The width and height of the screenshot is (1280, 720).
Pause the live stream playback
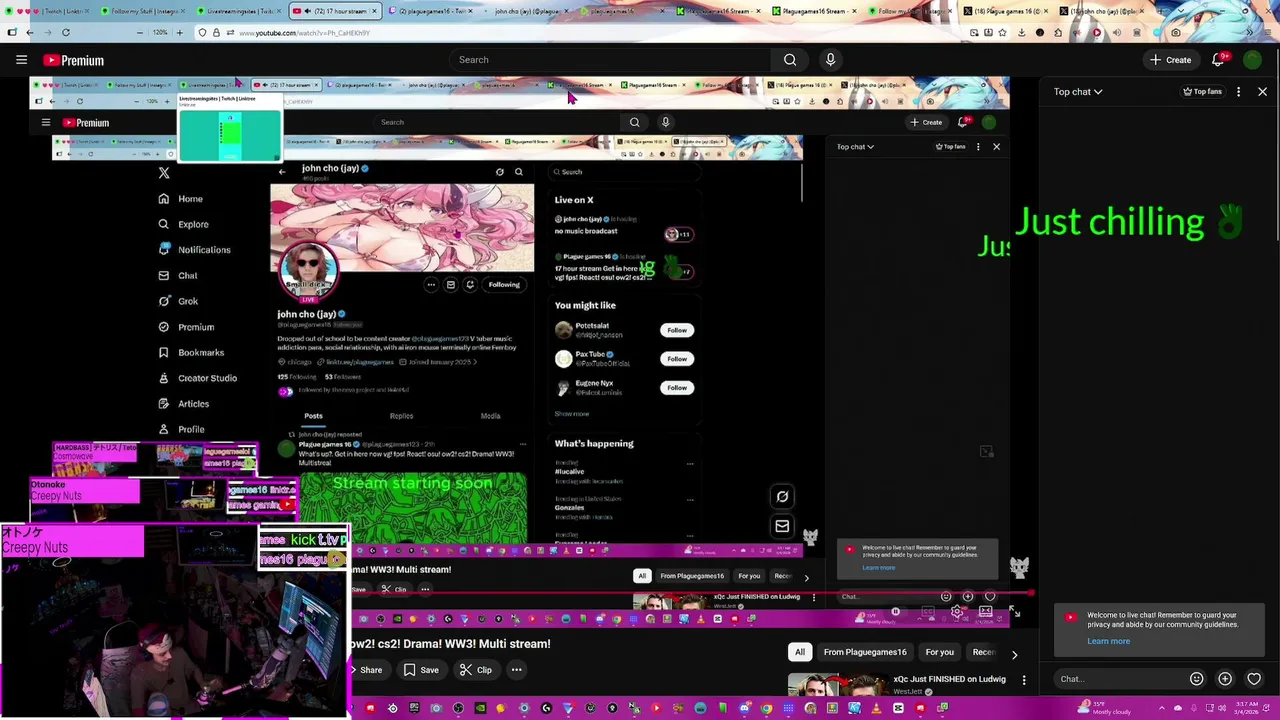896,611
